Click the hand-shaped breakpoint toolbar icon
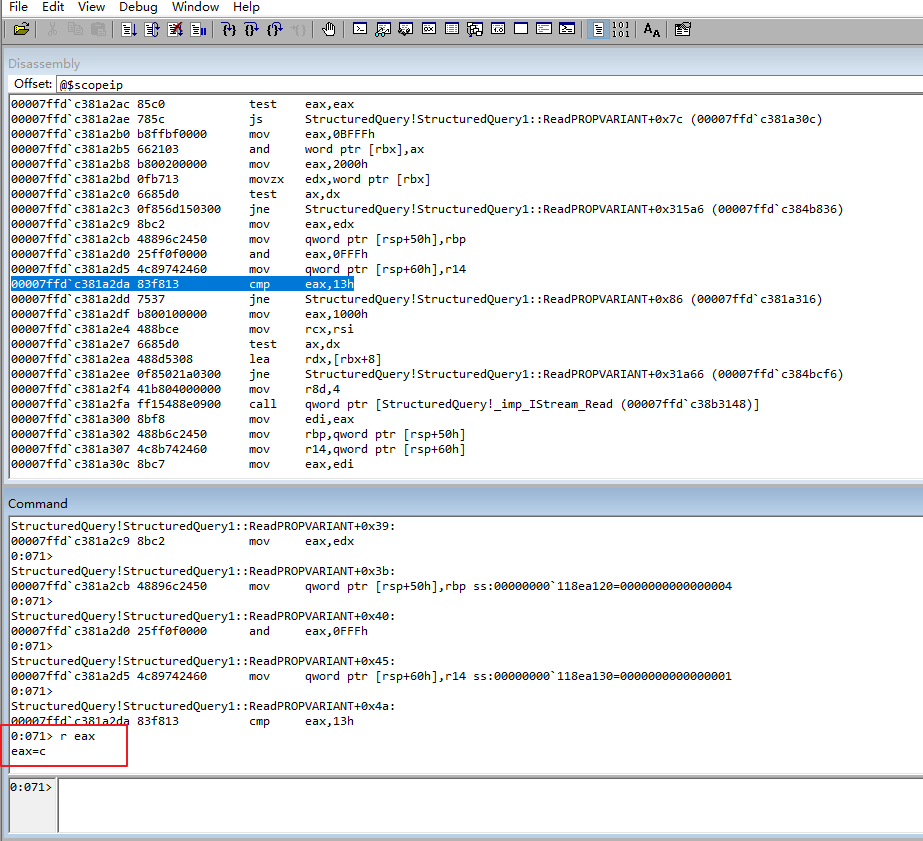Screen dimensions: 923x841 tap(328, 29)
